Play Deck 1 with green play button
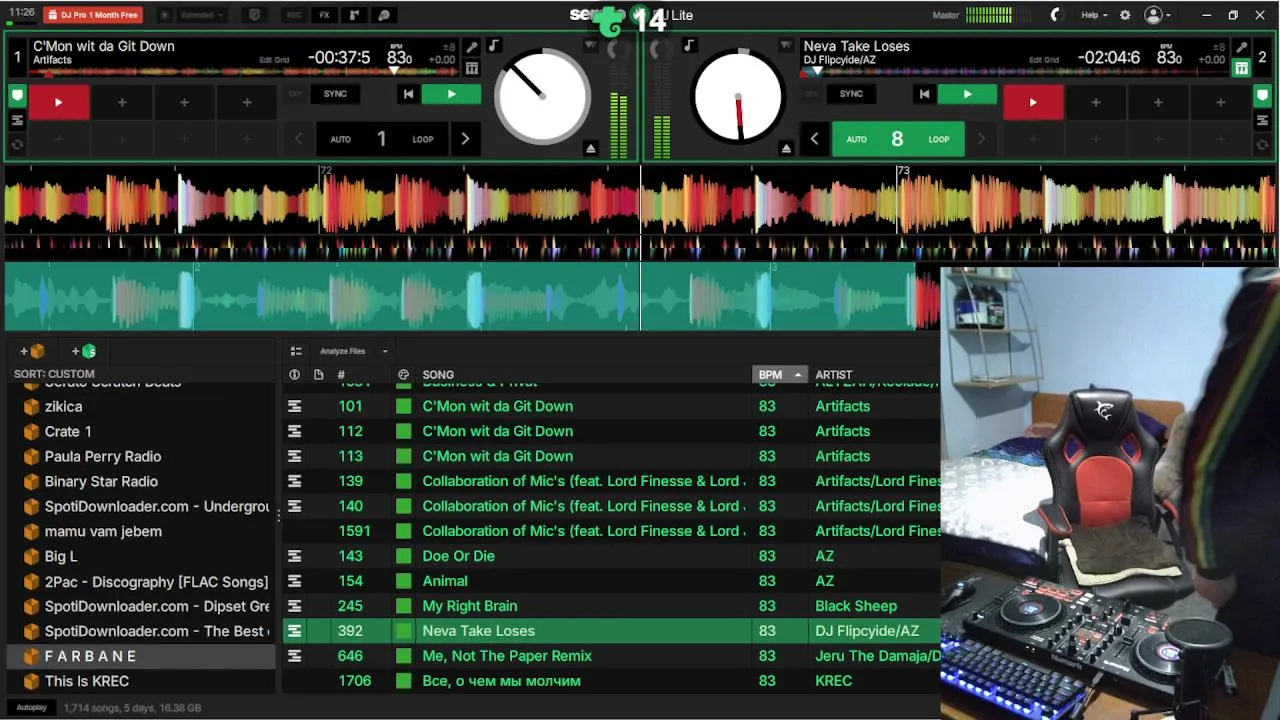Image resolution: width=1280 pixels, height=720 pixels. coord(451,94)
